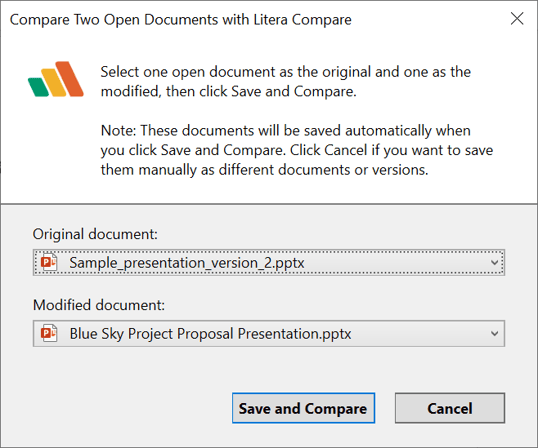Click the "you click Save and Compare. Click Cancel" line

tap(297, 151)
